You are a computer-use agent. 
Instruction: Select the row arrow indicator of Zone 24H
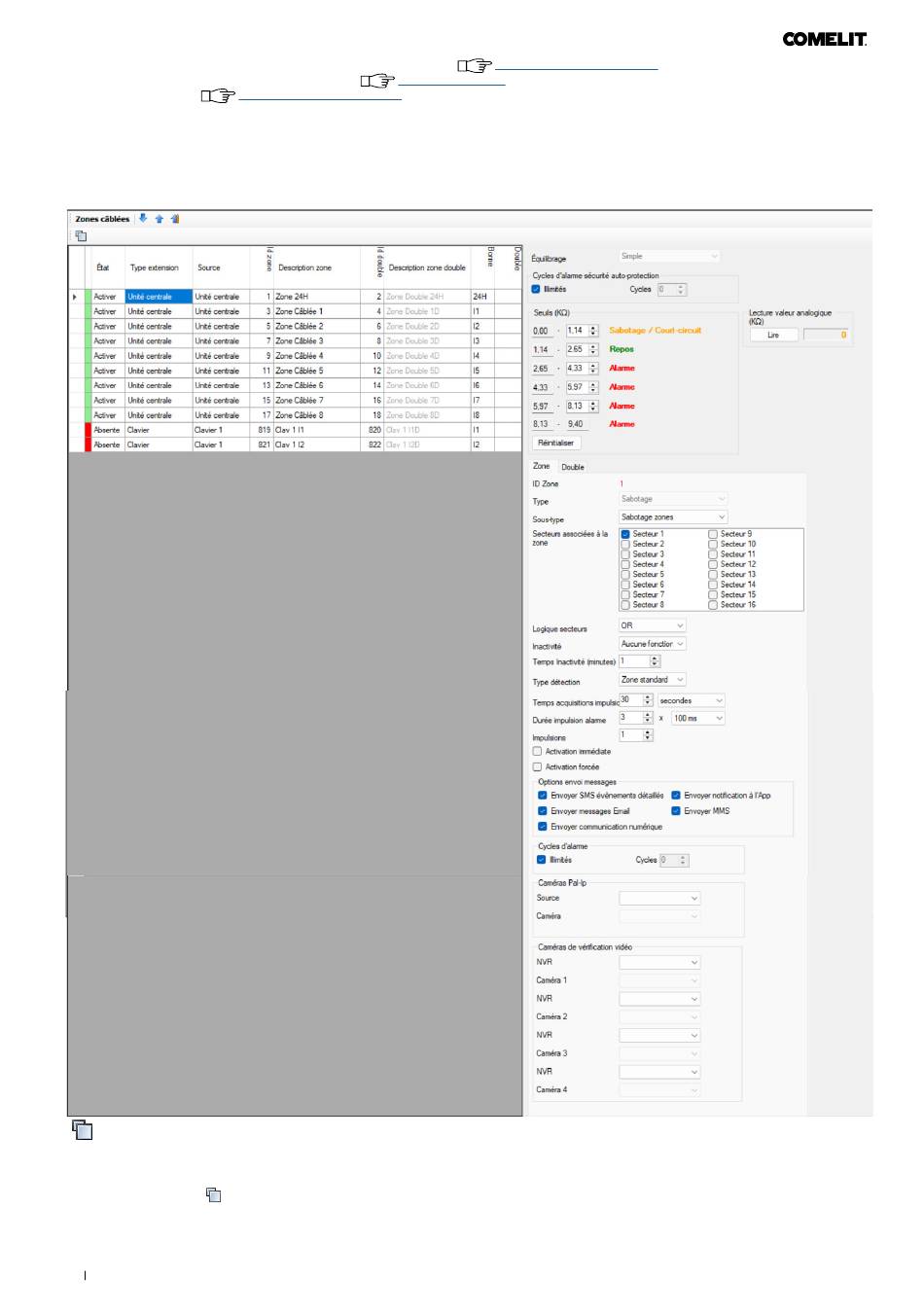click(75, 297)
